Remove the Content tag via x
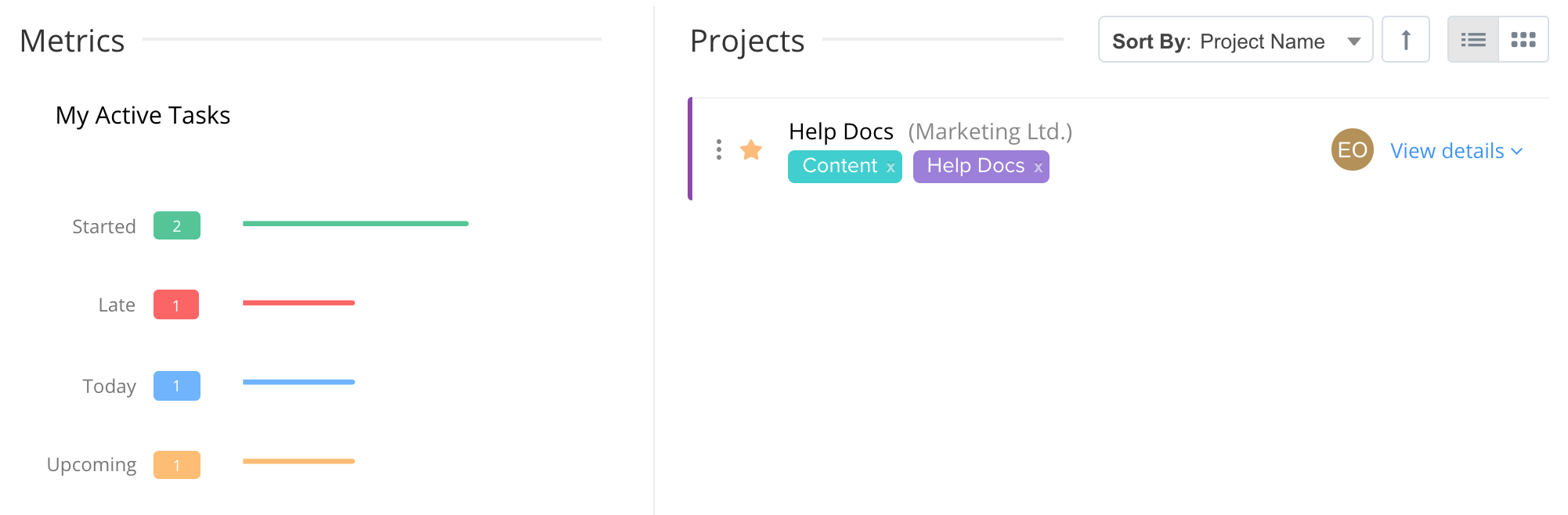This screenshot has height=515, width=1568. [x=891, y=167]
